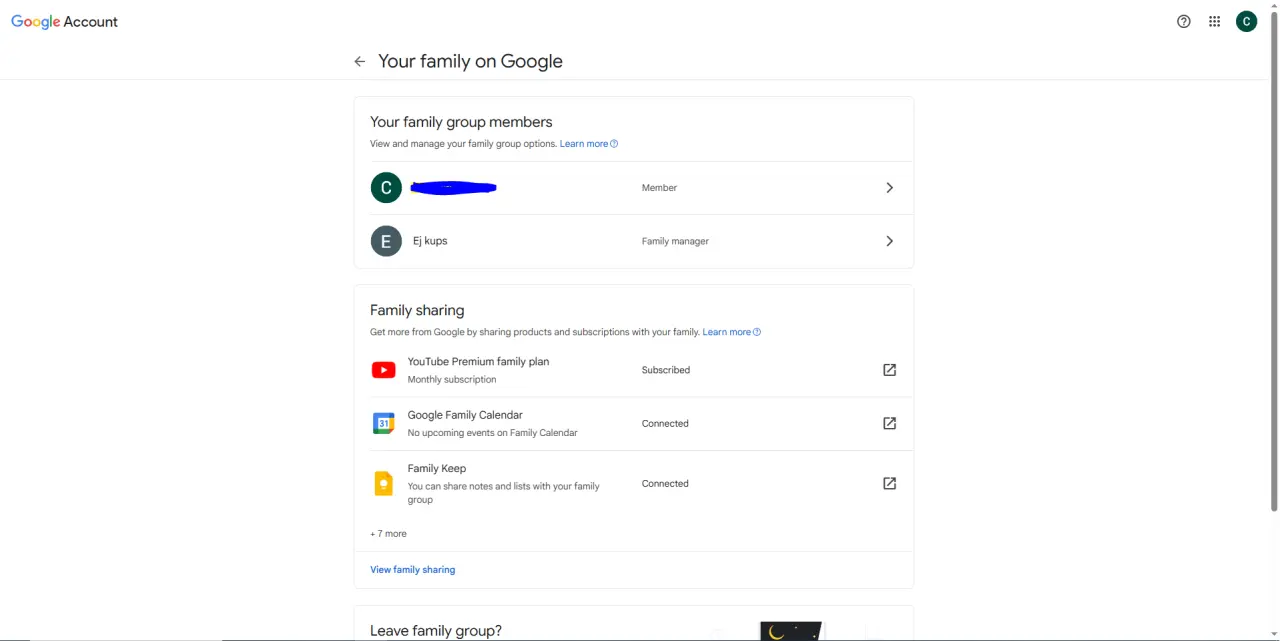The width and height of the screenshot is (1280, 641).
Task: Click Connected status for Family Keep
Action: (665, 484)
